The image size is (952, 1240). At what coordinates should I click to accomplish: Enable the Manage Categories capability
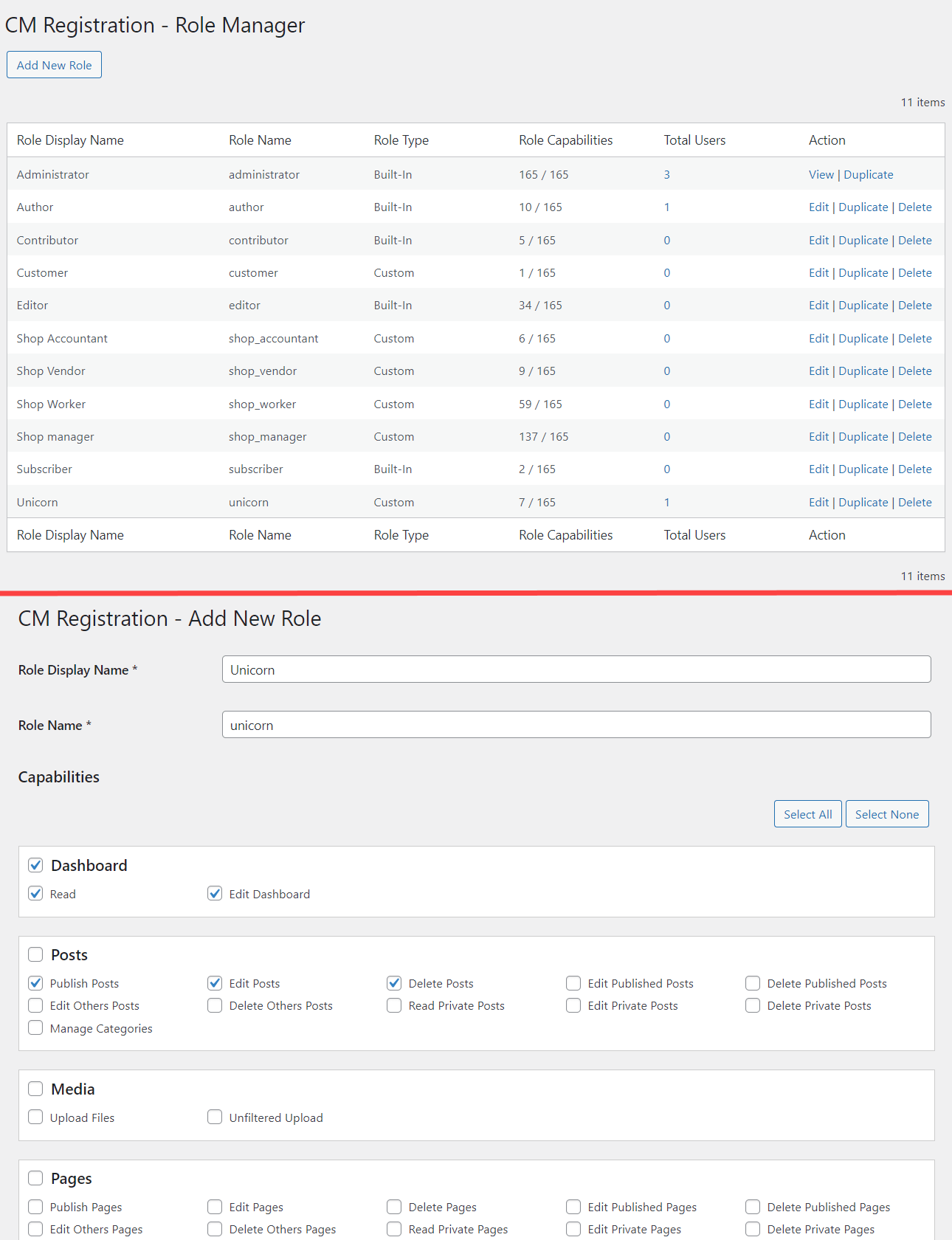tap(35, 1028)
